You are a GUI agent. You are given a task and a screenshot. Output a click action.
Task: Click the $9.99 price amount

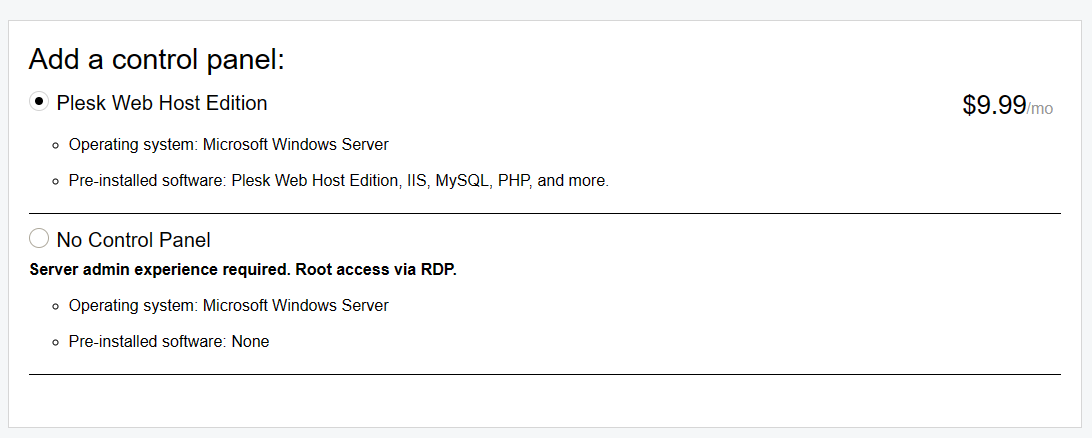point(994,105)
